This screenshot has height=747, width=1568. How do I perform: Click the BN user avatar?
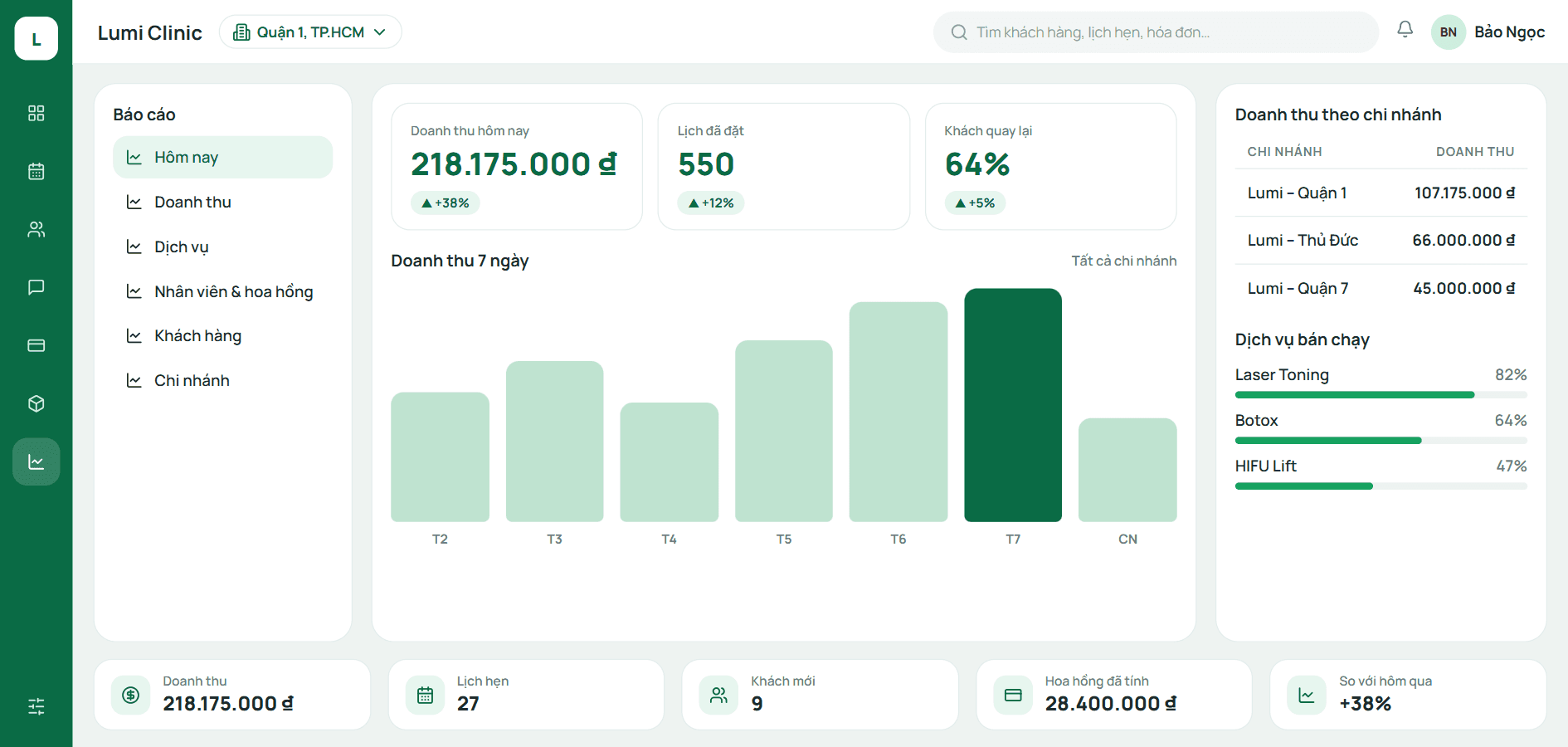(1449, 32)
